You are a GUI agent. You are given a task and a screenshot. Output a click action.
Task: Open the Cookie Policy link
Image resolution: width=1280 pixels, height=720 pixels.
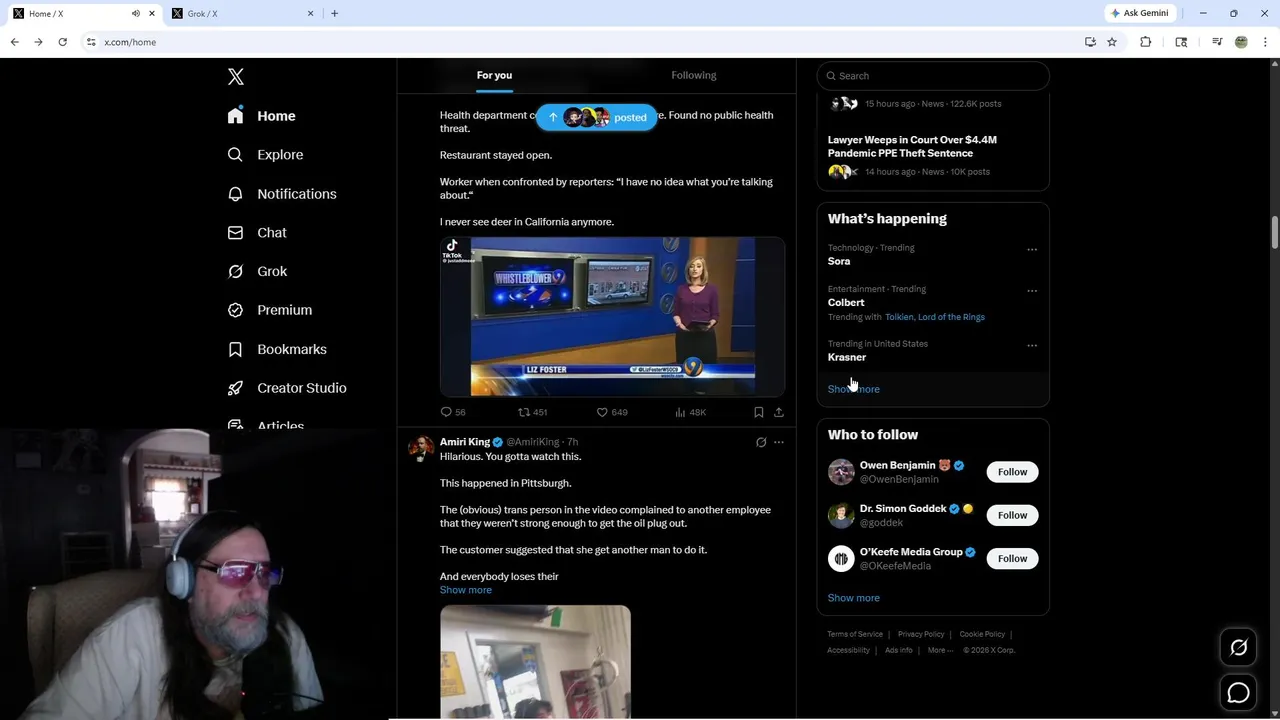[x=982, y=634]
